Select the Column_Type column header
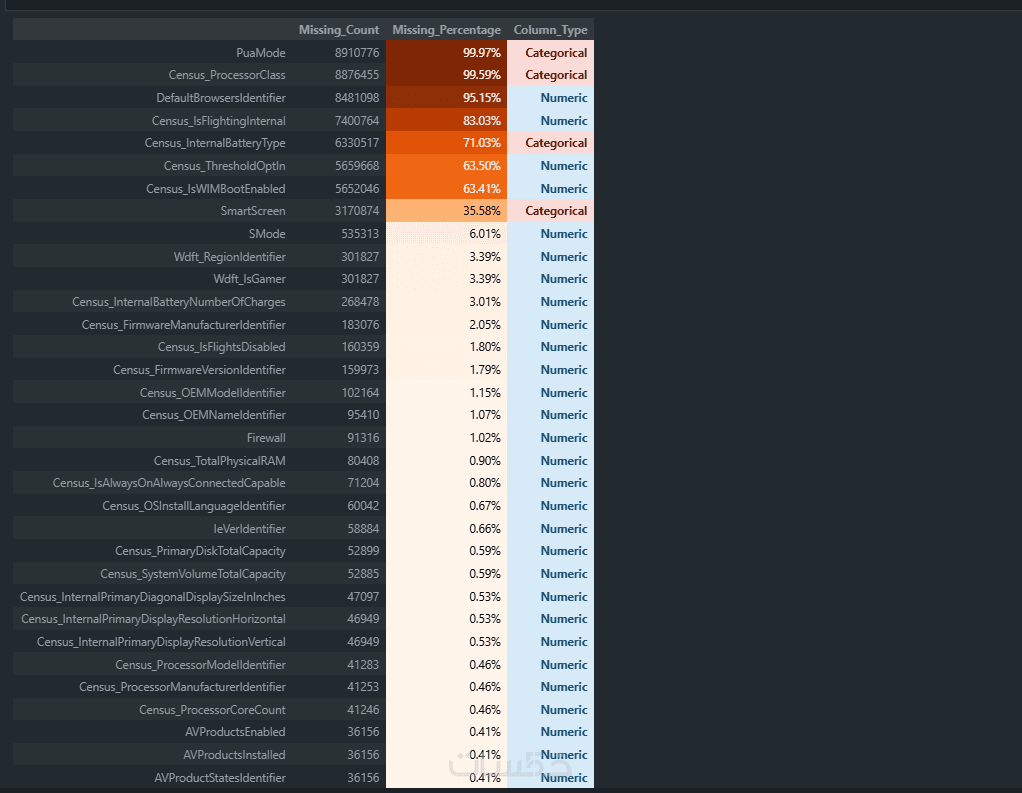 coord(550,30)
